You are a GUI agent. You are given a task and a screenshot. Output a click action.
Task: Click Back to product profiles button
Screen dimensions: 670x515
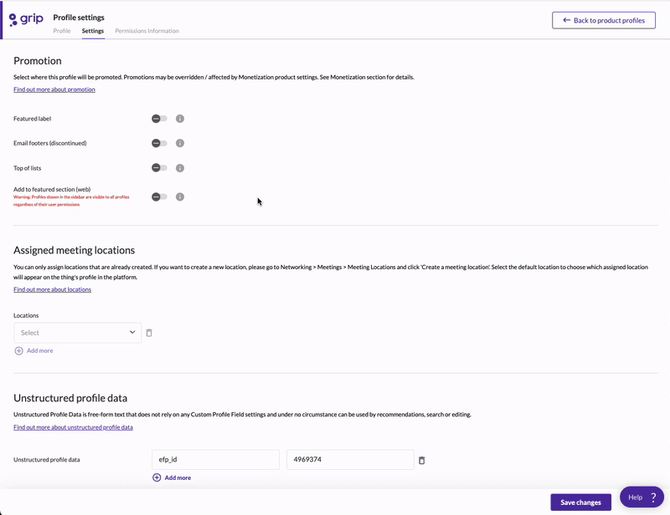(603, 20)
